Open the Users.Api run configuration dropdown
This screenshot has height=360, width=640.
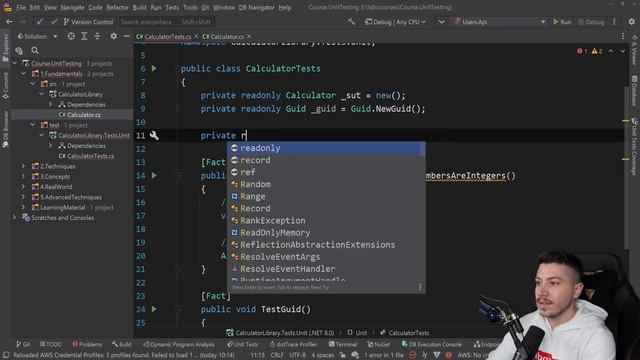point(500,22)
